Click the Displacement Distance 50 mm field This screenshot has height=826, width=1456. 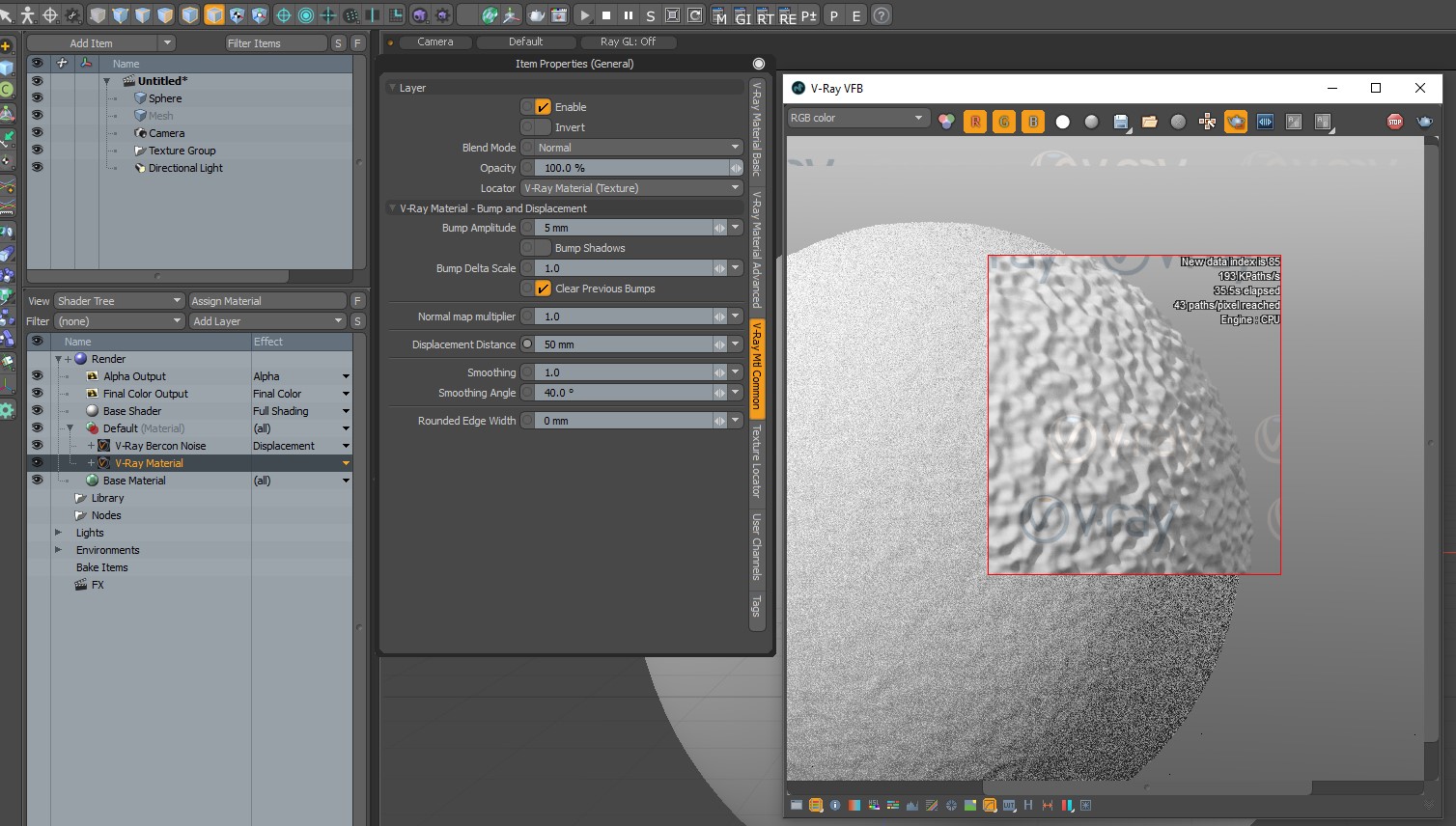click(x=624, y=344)
